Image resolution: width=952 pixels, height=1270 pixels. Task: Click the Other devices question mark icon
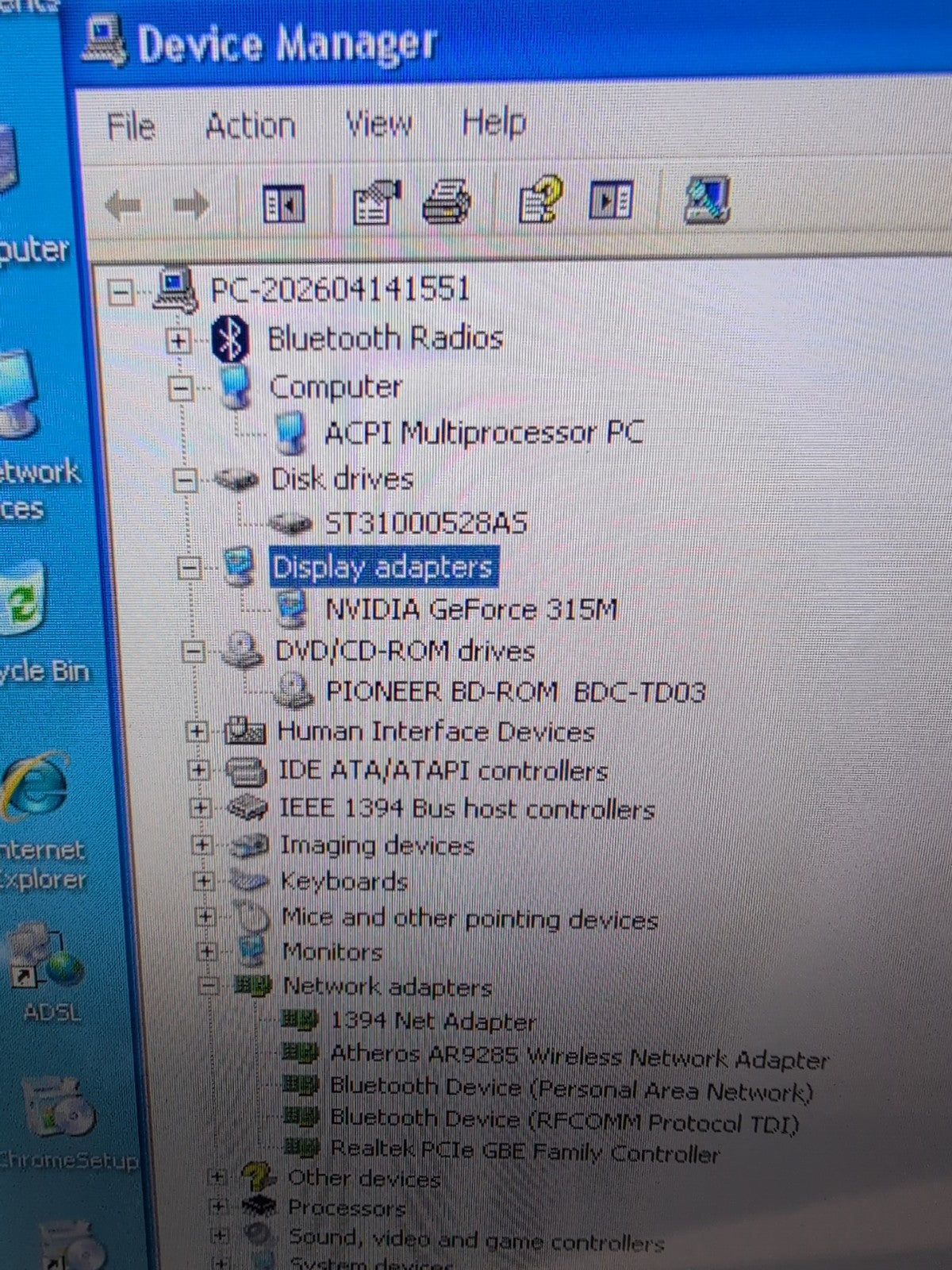(x=259, y=1176)
